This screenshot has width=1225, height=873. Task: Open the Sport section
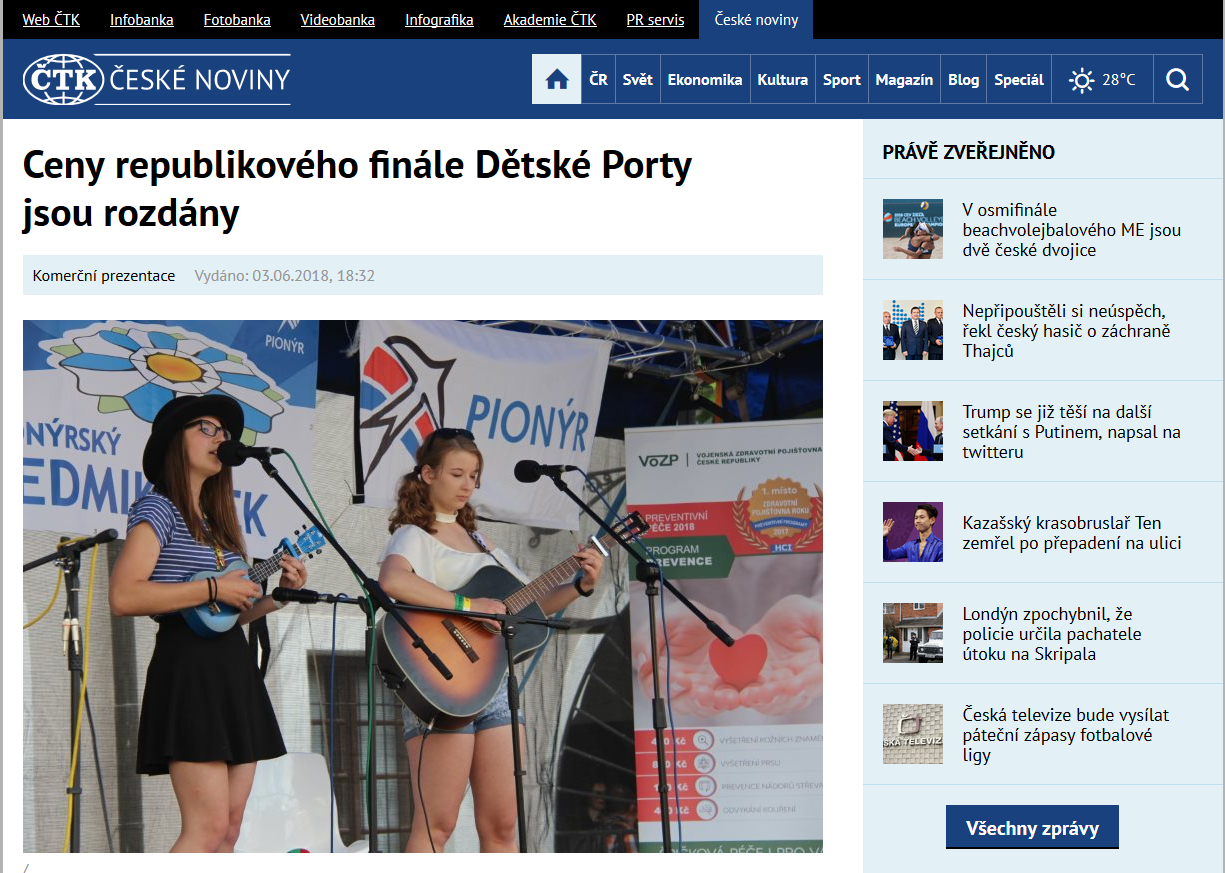(x=841, y=80)
